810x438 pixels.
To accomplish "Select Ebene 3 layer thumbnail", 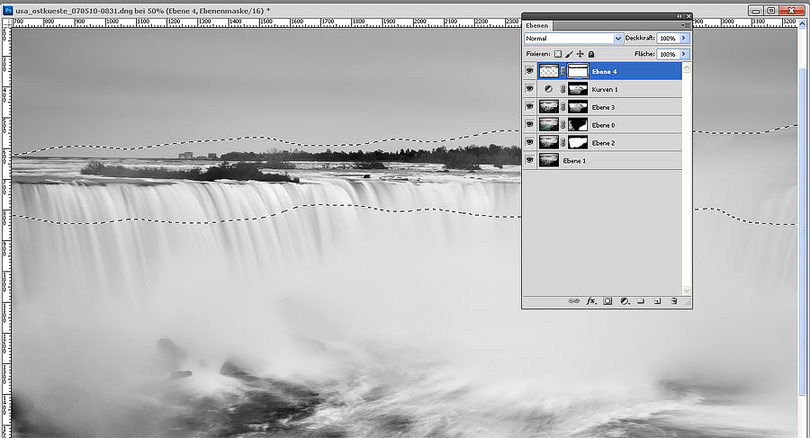I will coord(549,107).
